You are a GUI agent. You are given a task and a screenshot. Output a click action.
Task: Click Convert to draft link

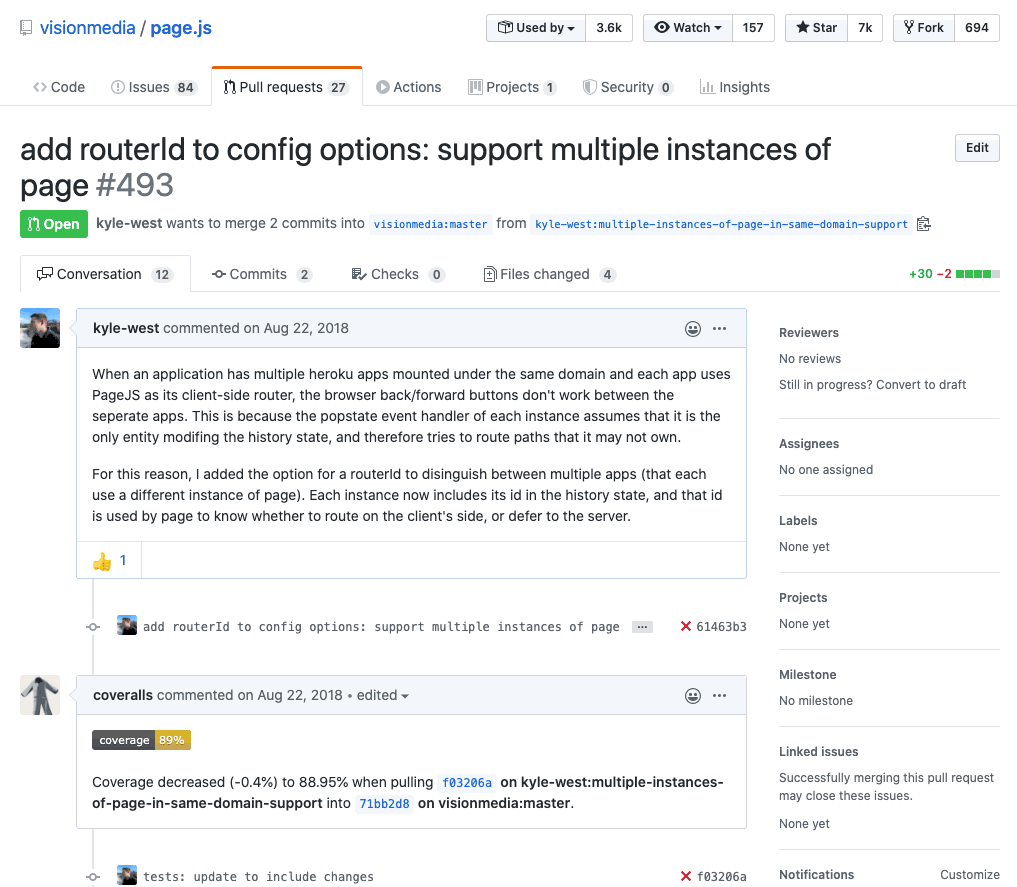tap(921, 384)
